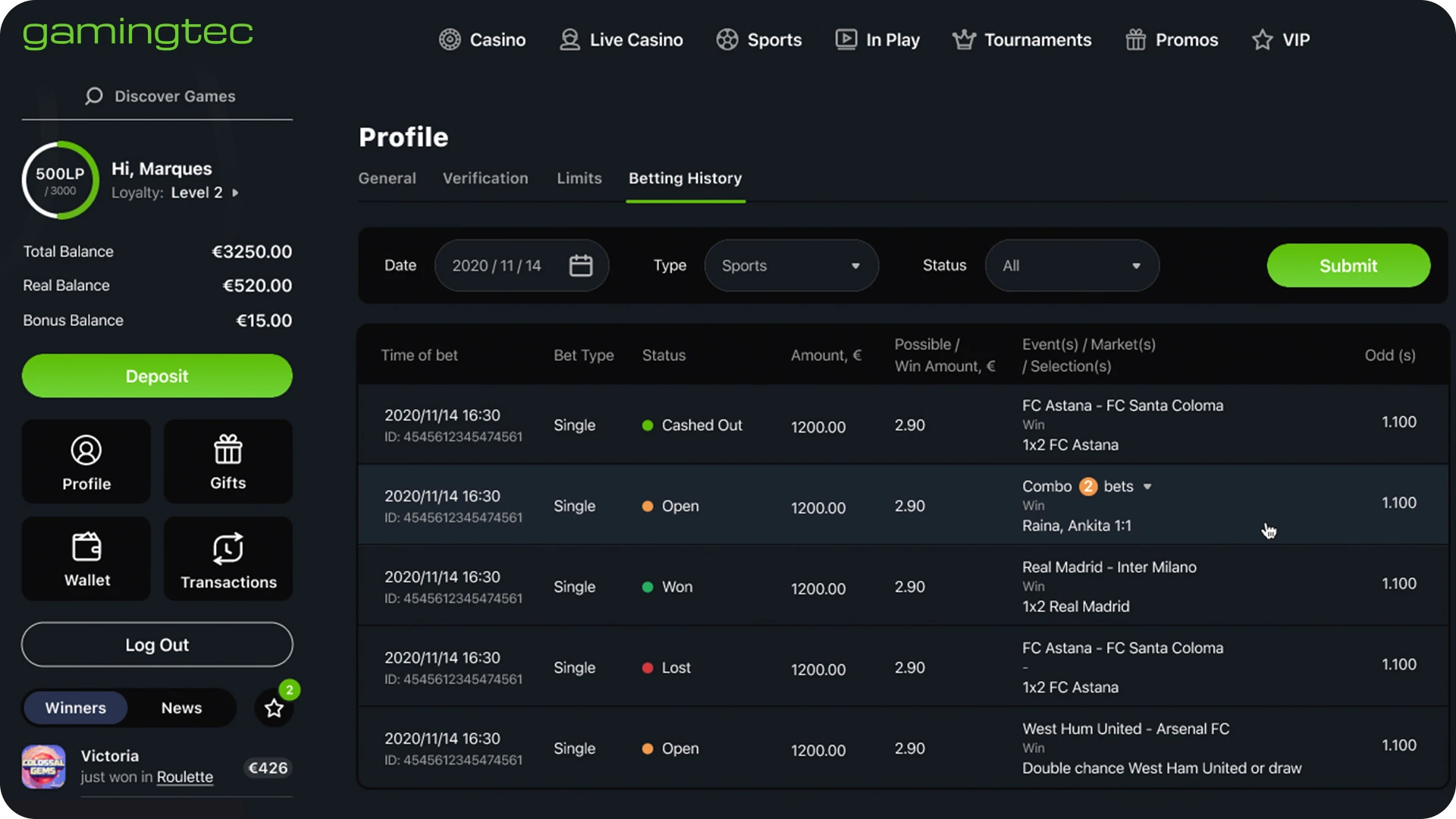Switch to the Limits tab
This screenshot has height=819, width=1456.
(579, 178)
